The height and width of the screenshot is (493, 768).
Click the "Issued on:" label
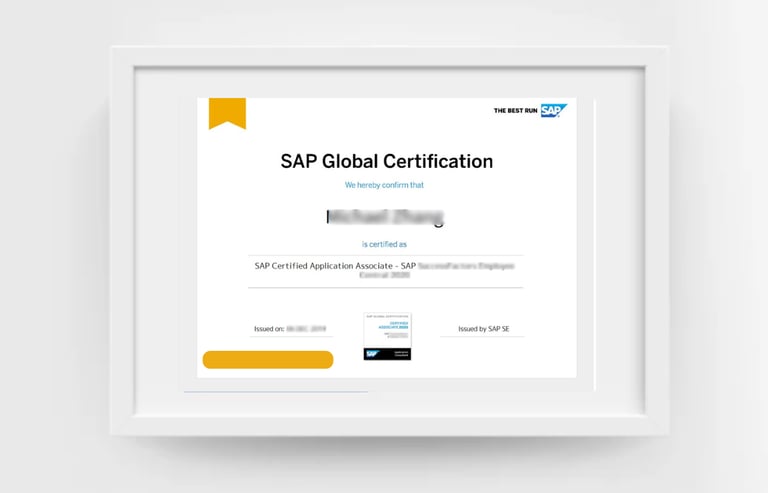click(269, 329)
